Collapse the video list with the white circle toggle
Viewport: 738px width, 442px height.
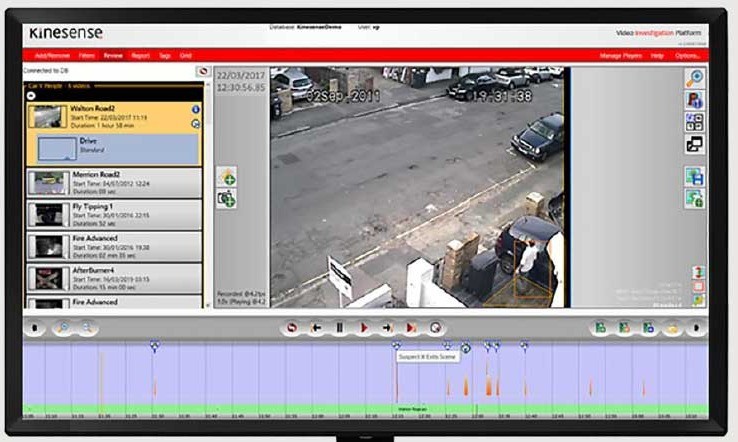pos(31,96)
